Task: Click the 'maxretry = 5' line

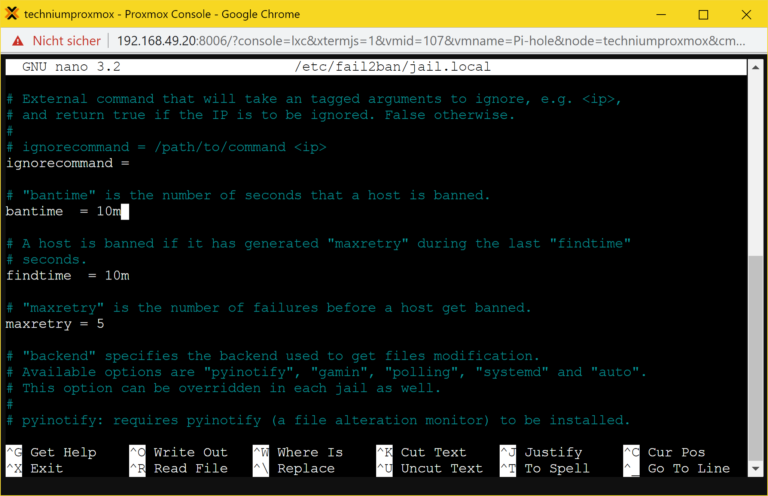Action: tap(55, 324)
